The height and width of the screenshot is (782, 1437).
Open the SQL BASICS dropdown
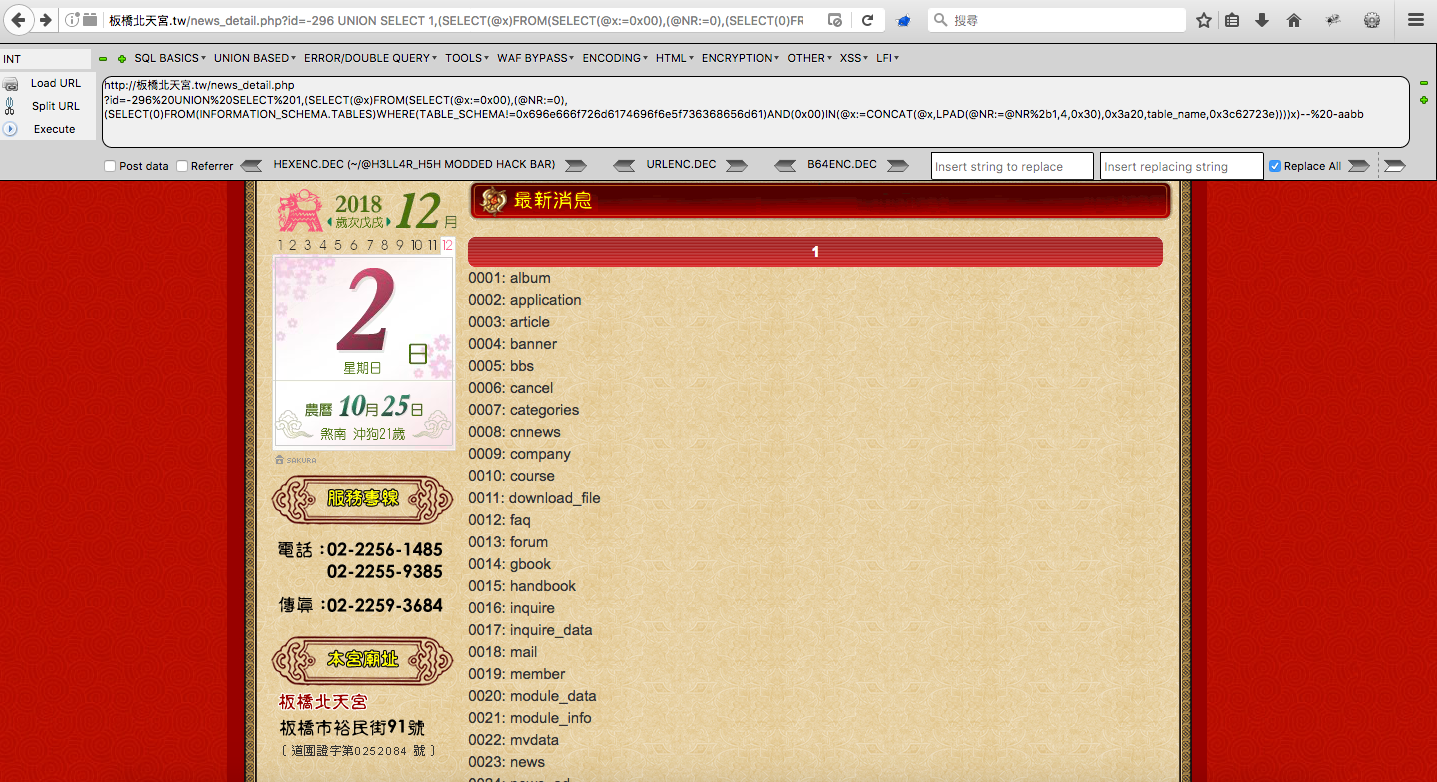point(170,58)
